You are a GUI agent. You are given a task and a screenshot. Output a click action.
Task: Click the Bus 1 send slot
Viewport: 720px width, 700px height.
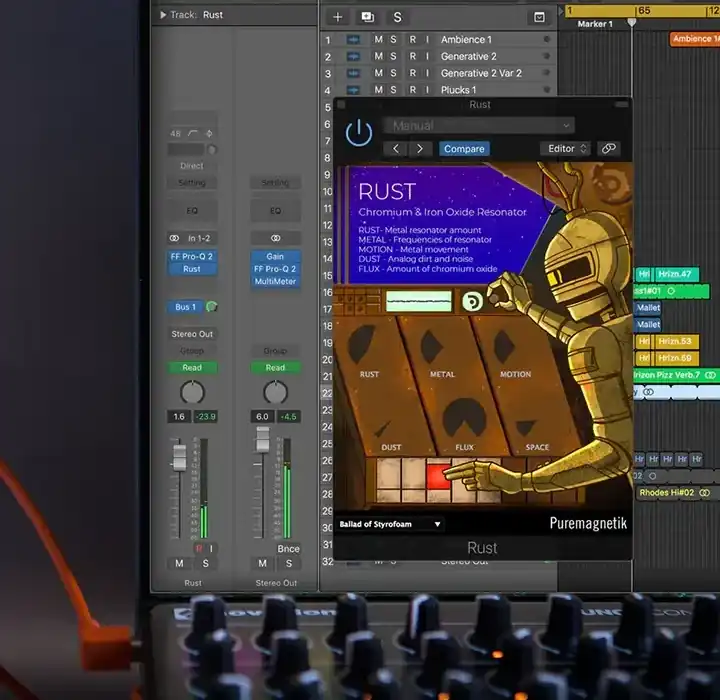tap(185, 307)
